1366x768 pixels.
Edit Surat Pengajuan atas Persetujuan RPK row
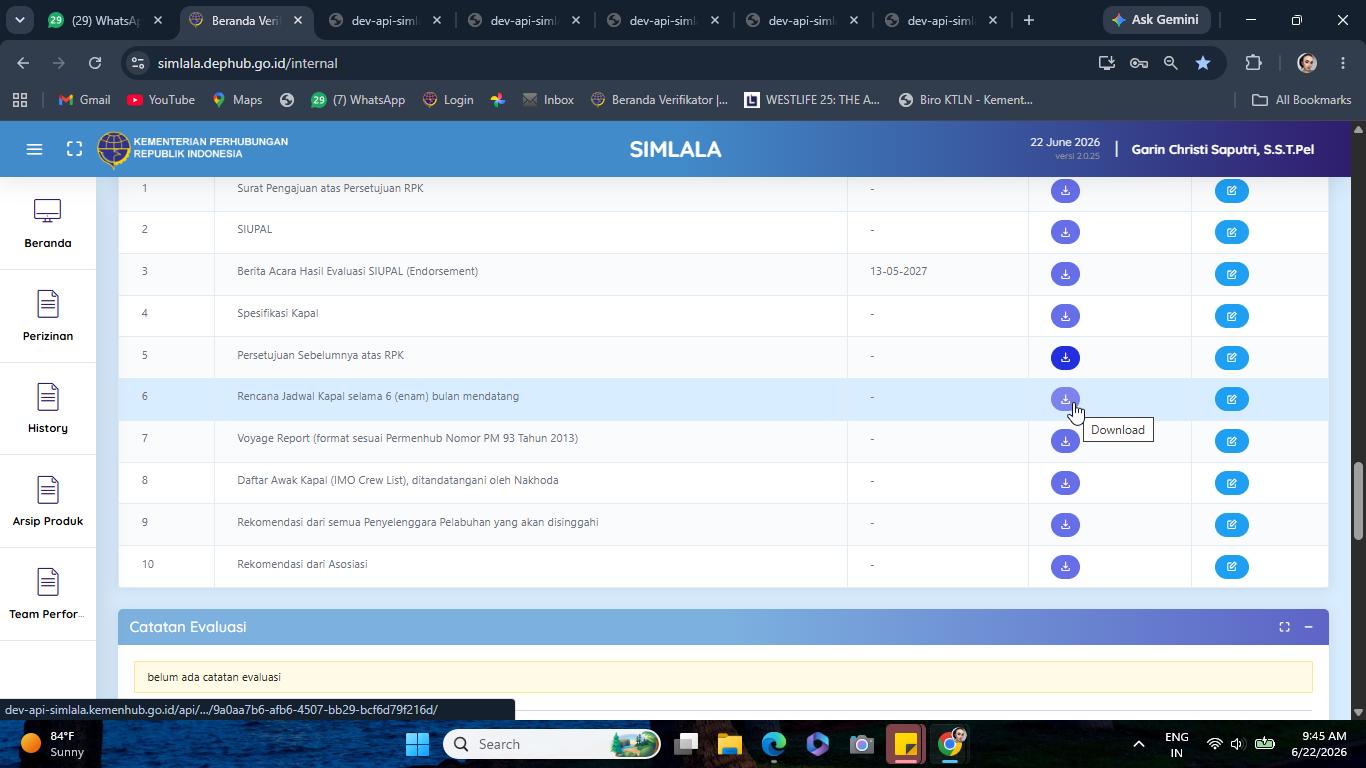[1231, 190]
